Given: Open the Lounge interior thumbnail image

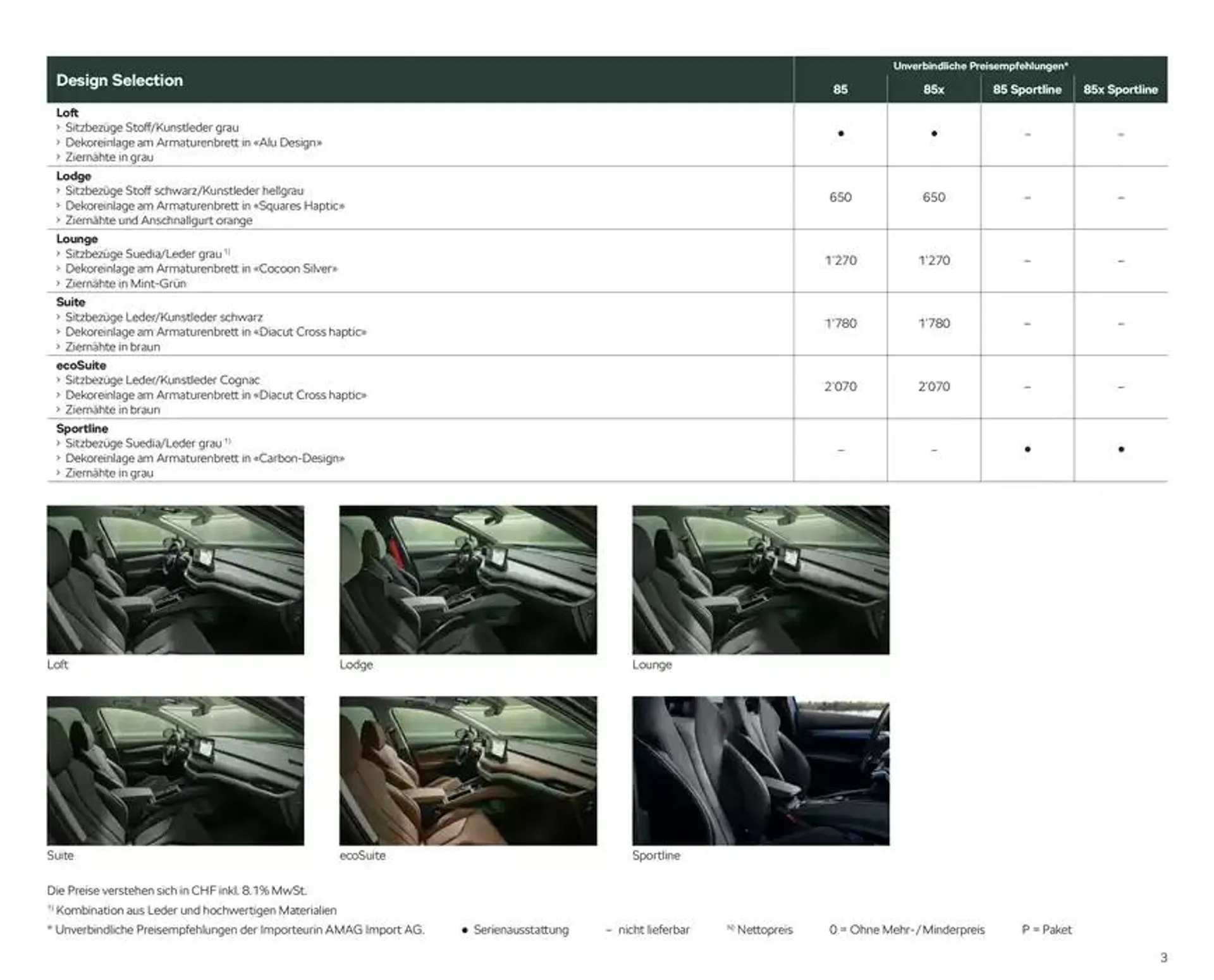Looking at the screenshot, I should [x=761, y=580].
